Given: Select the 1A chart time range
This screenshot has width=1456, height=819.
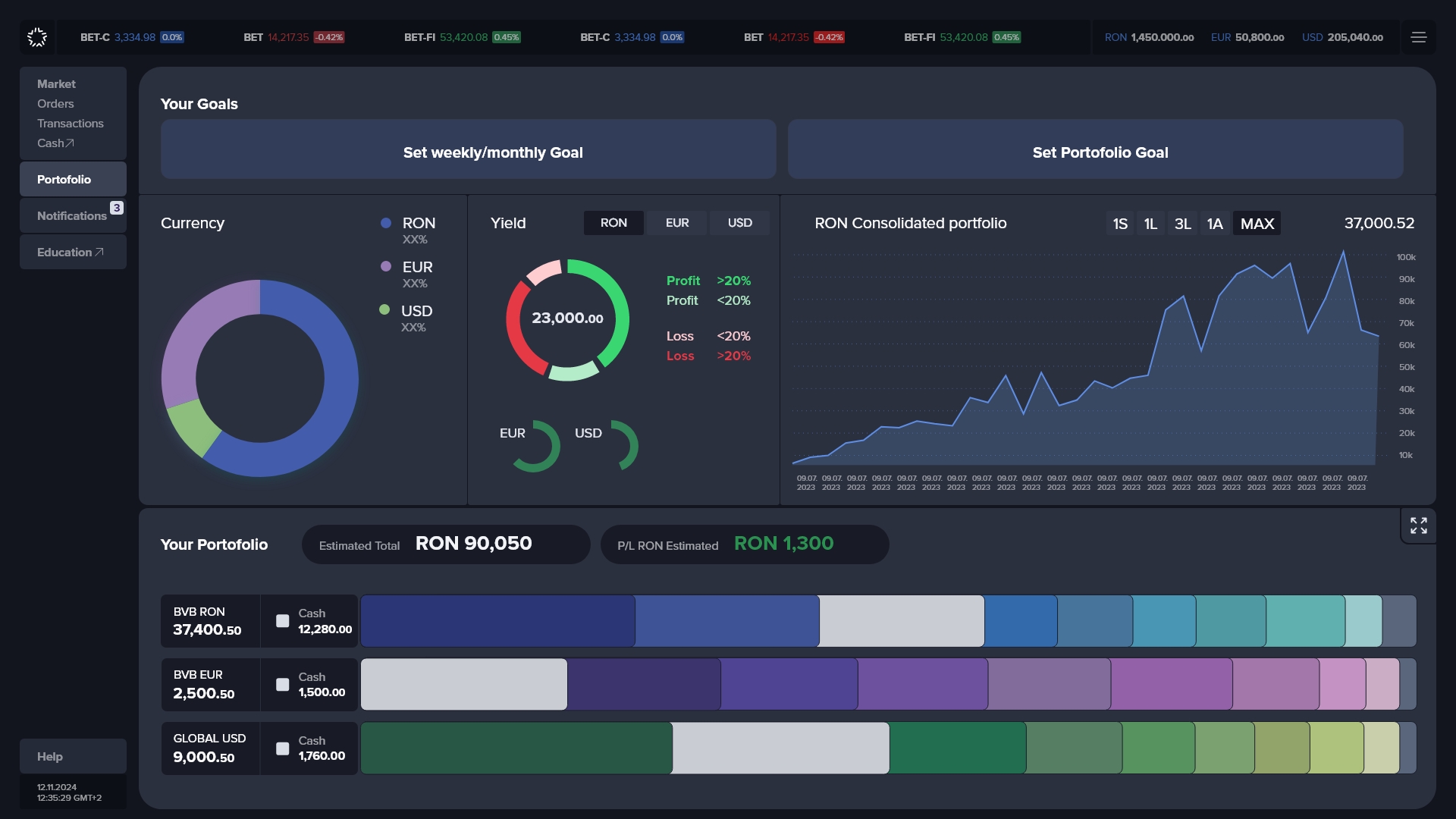Looking at the screenshot, I should (1215, 224).
